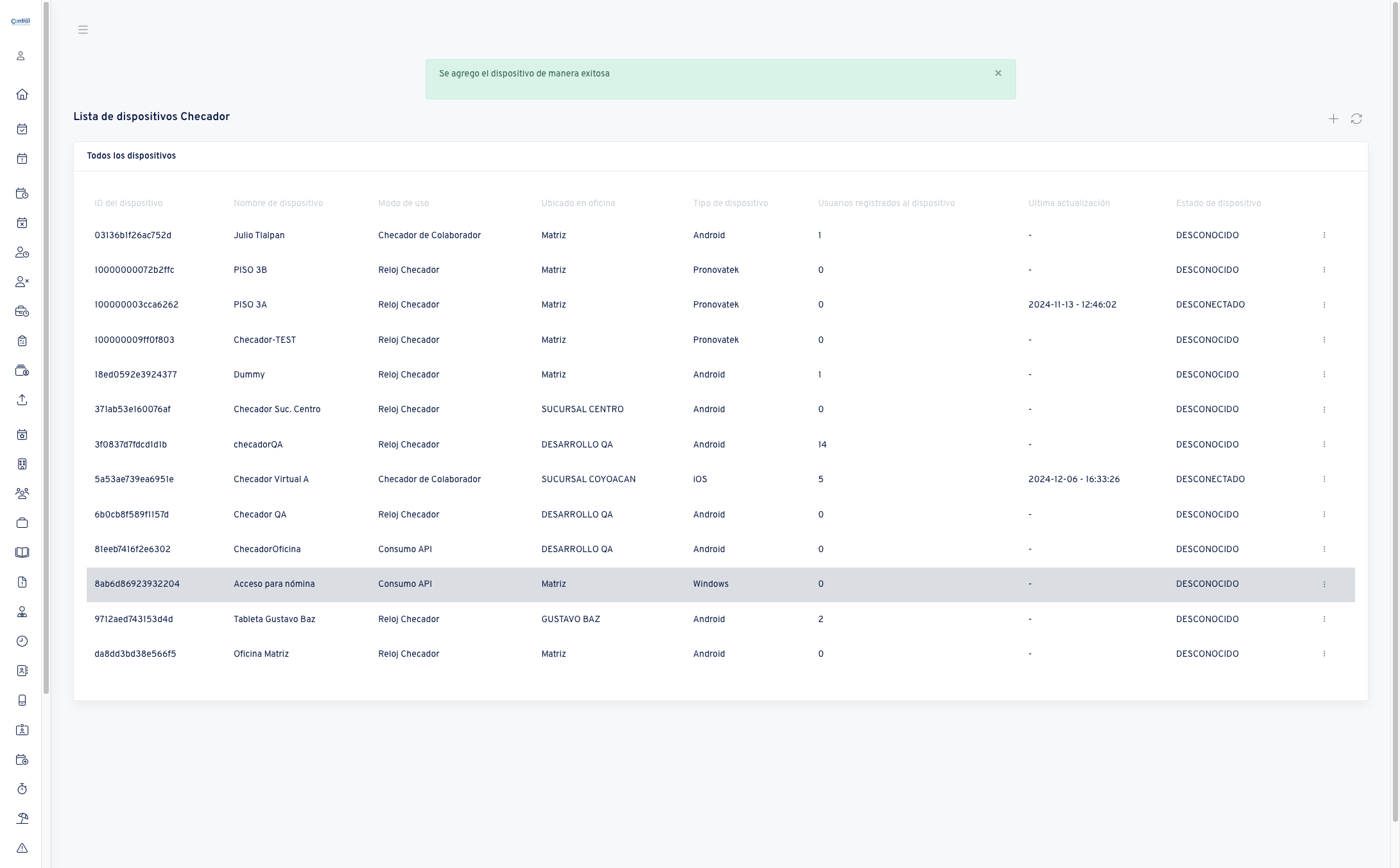Screen dimensions: 1400x868
Task: Select the 'Todos los dispositivos' tab header
Action: [132, 156]
